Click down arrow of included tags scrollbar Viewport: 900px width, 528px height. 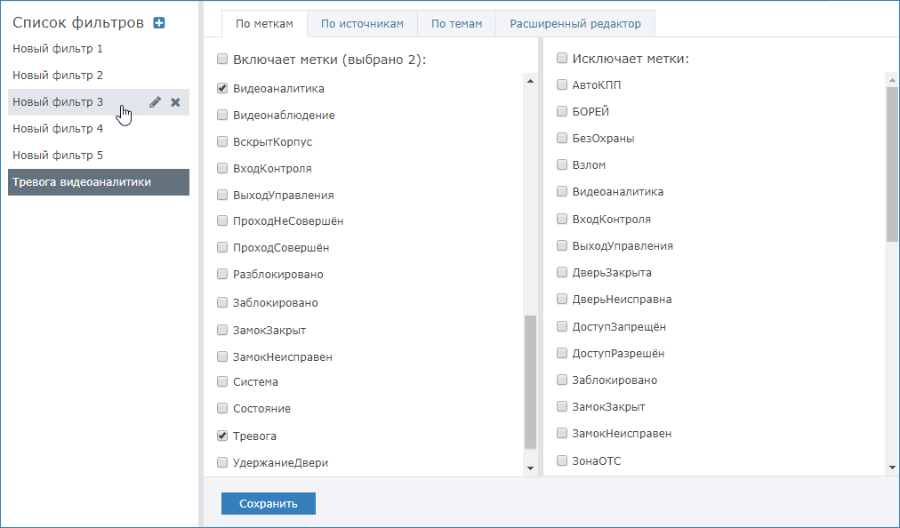(530, 469)
